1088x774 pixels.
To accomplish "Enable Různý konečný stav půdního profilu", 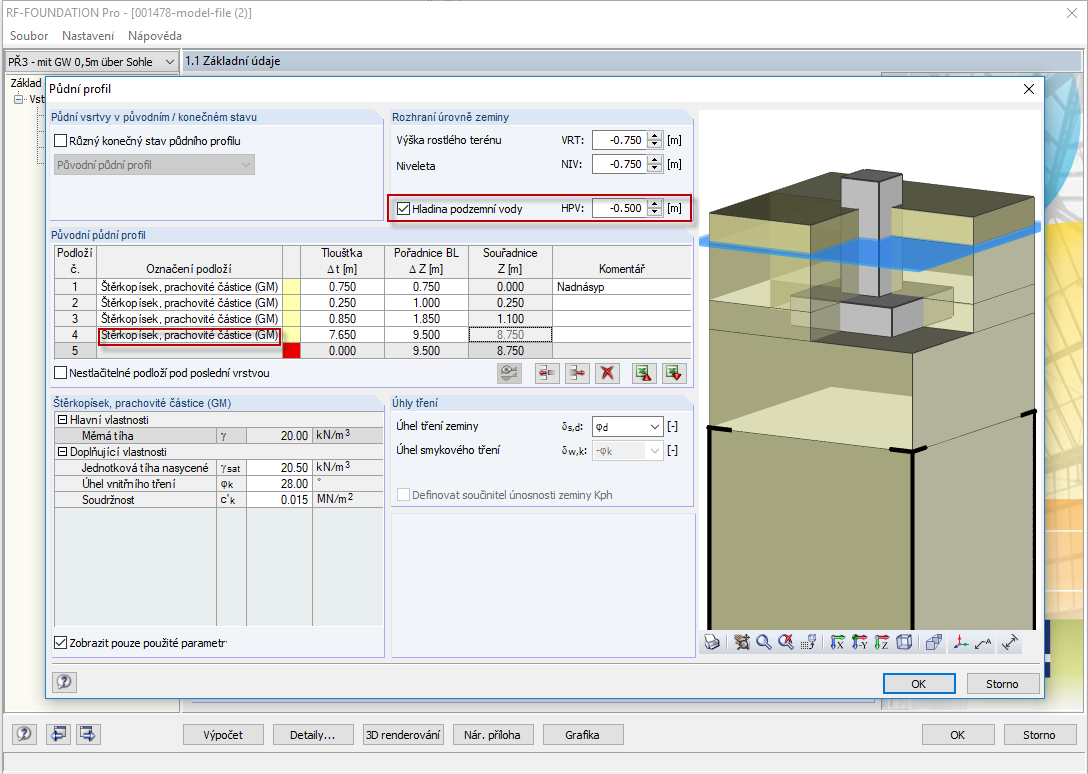I will pyautogui.click(x=61, y=141).
